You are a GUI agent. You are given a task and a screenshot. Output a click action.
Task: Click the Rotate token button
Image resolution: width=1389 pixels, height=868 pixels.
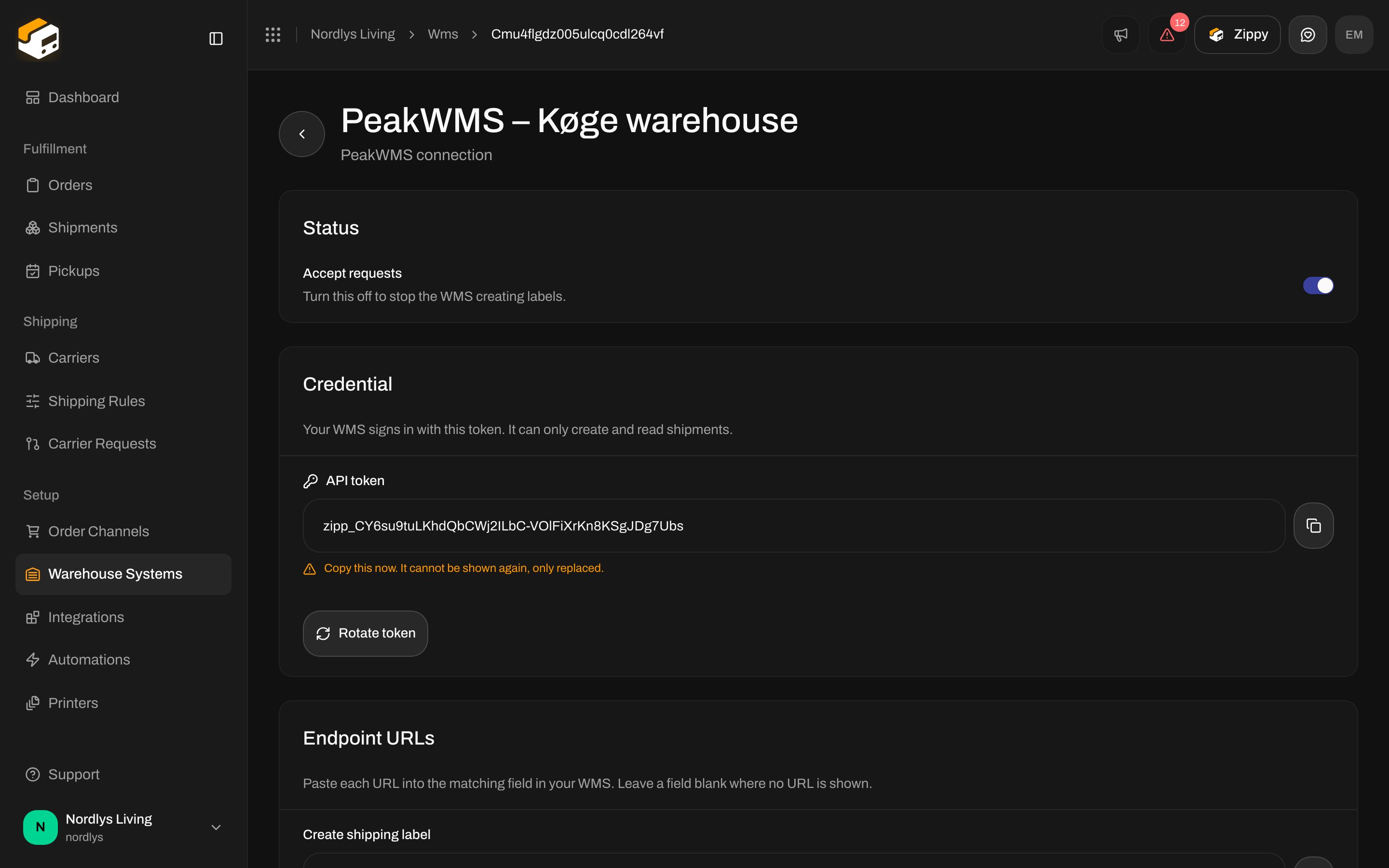tap(366, 633)
